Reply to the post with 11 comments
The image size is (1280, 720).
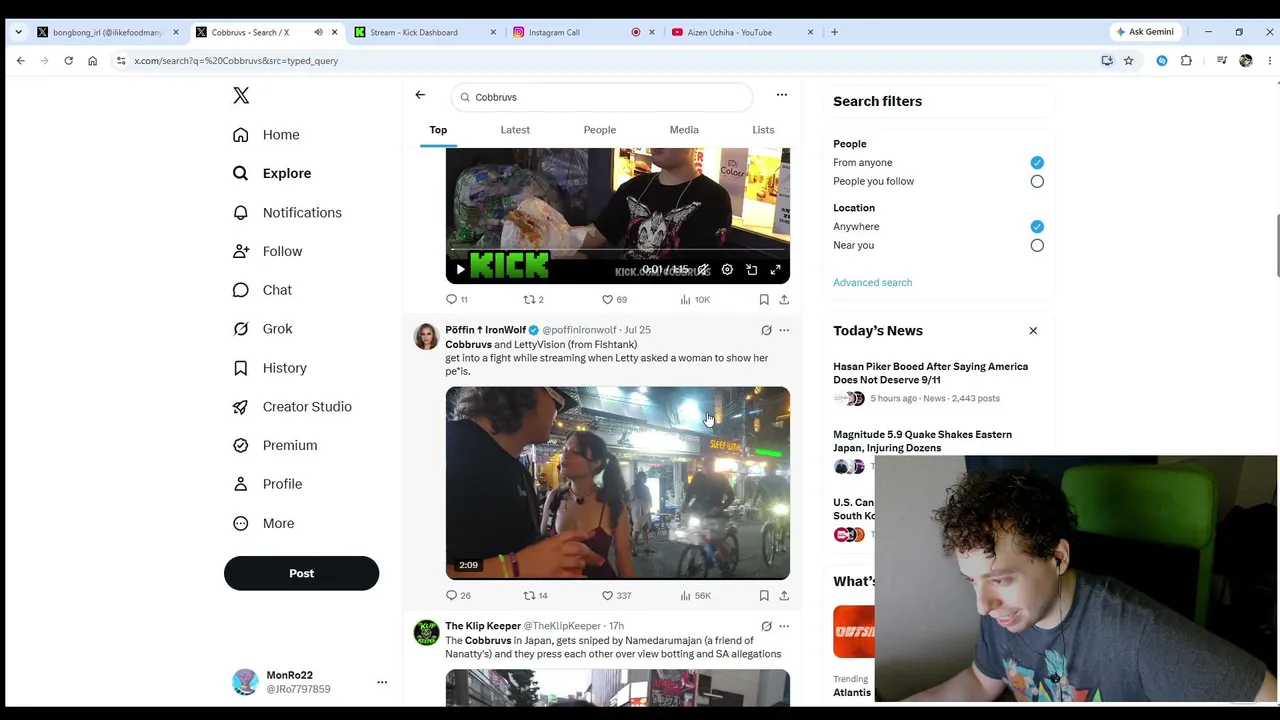click(x=456, y=300)
